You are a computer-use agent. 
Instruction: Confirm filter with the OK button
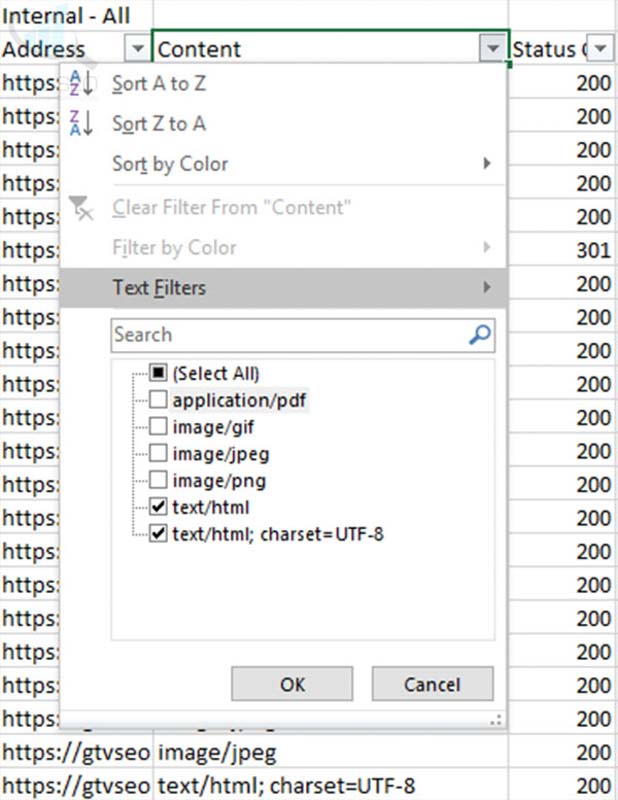click(x=291, y=684)
